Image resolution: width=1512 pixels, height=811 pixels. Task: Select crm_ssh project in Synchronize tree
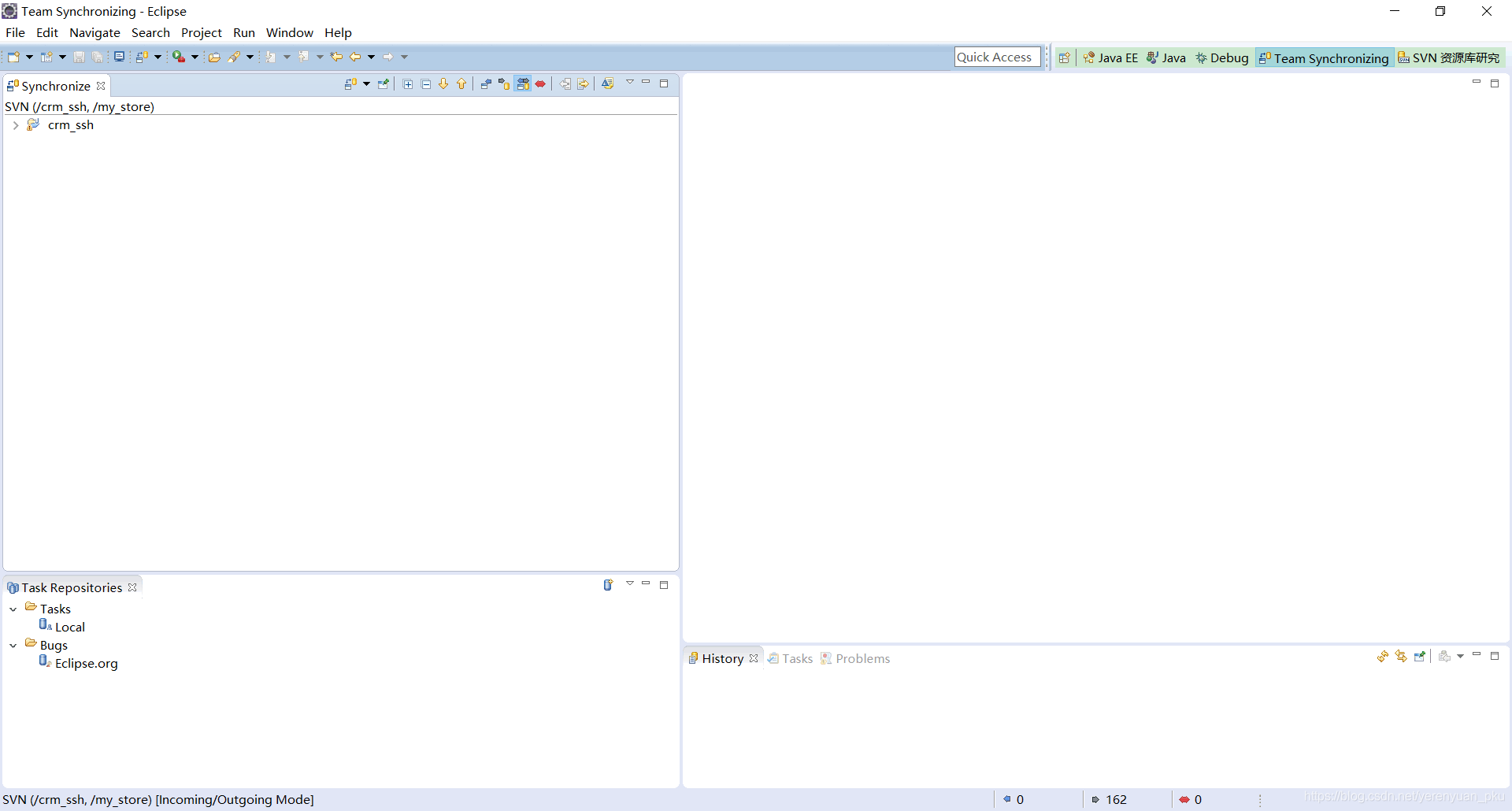click(x=71, y=124)
